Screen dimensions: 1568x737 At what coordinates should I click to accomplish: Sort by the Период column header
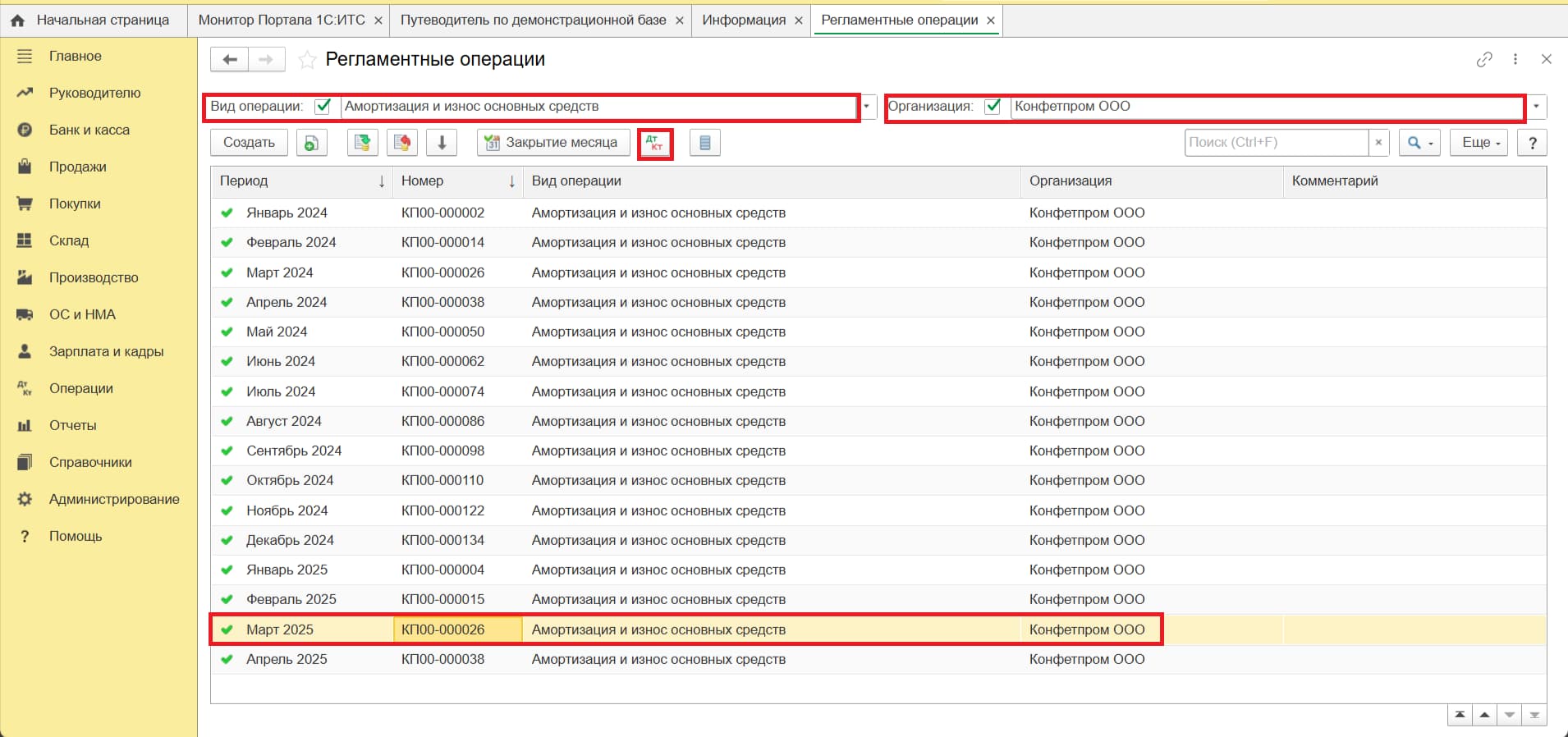(x=244, y=181)
